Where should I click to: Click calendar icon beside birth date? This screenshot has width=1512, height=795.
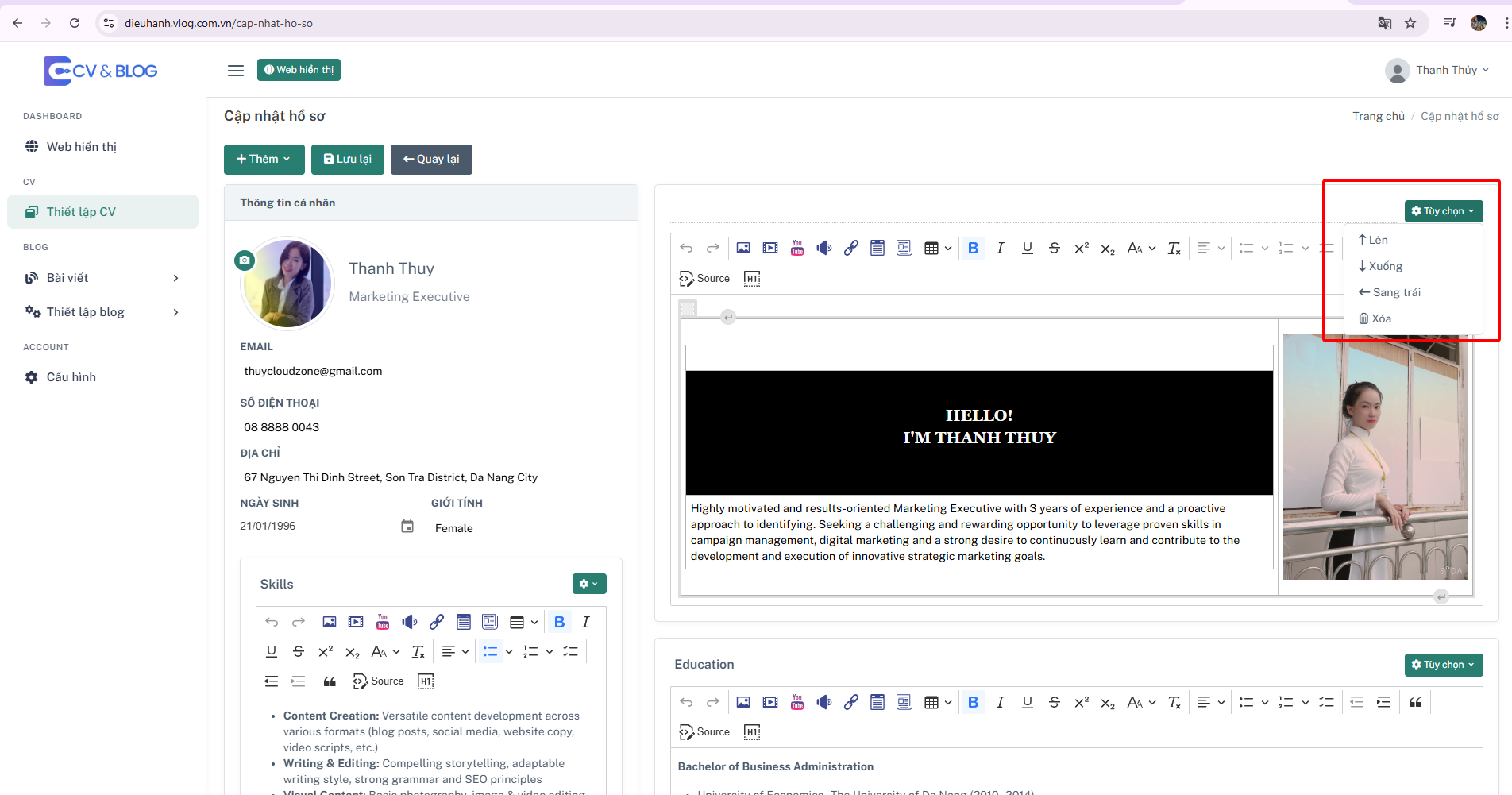407,527
